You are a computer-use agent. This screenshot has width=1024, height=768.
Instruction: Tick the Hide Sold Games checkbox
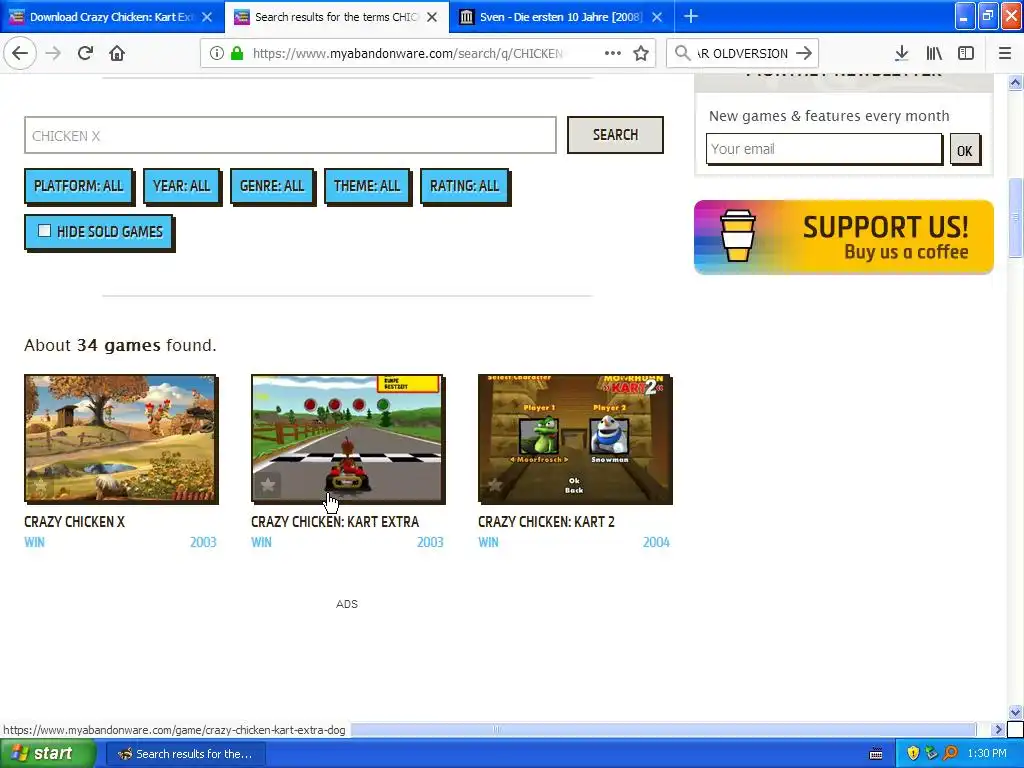(x=44, y=231)
